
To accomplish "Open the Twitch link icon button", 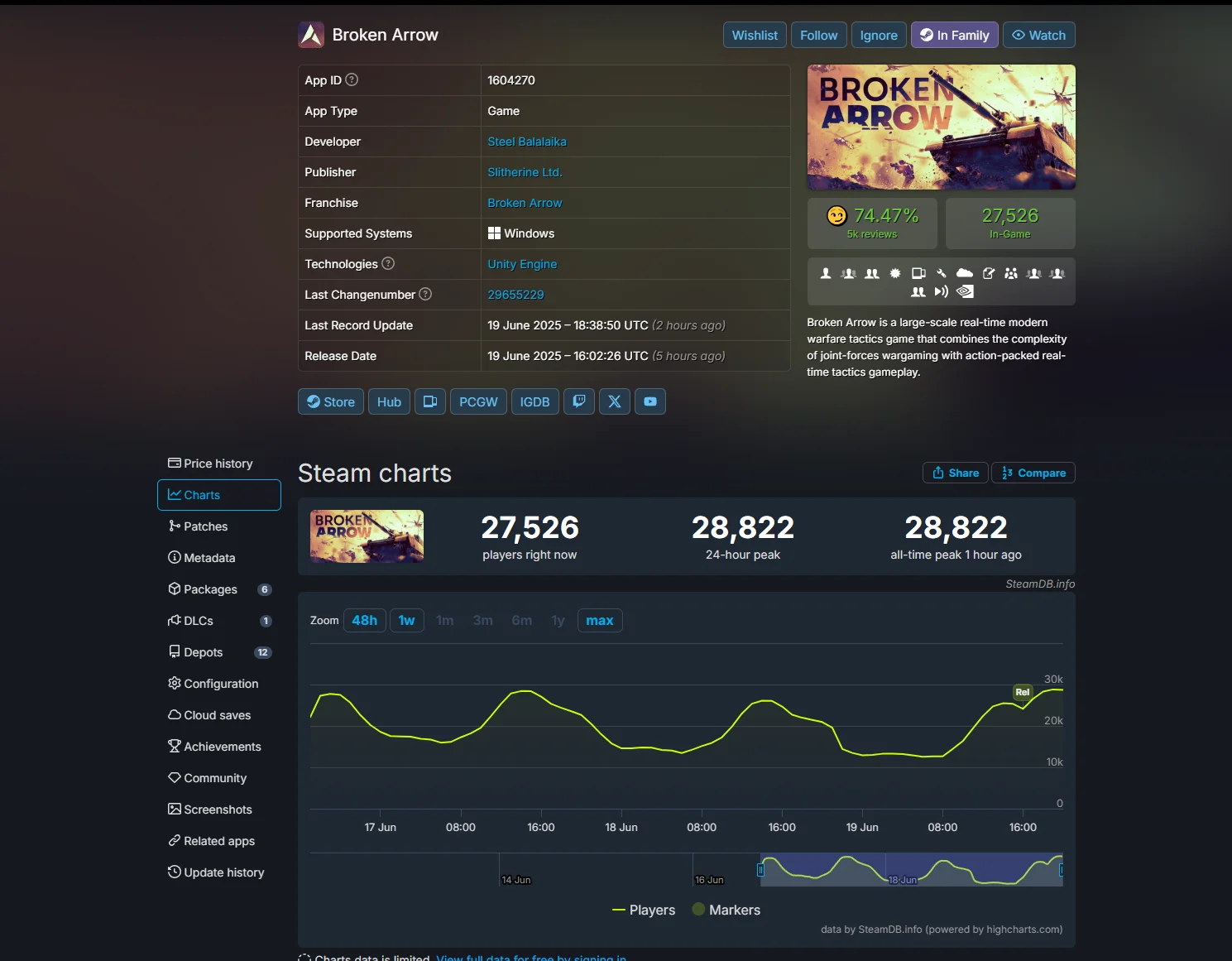I will (579, 401).
